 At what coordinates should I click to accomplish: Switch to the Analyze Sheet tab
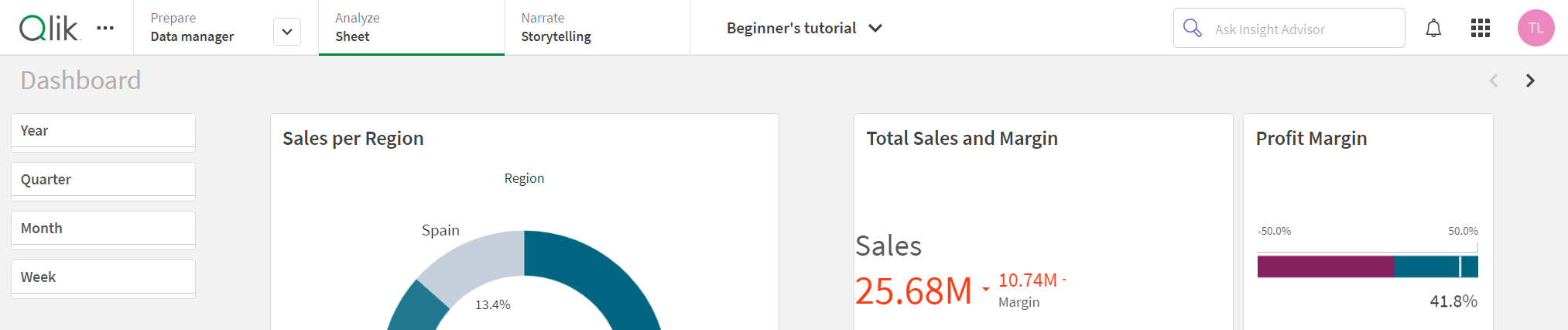(x=411, y=28)
